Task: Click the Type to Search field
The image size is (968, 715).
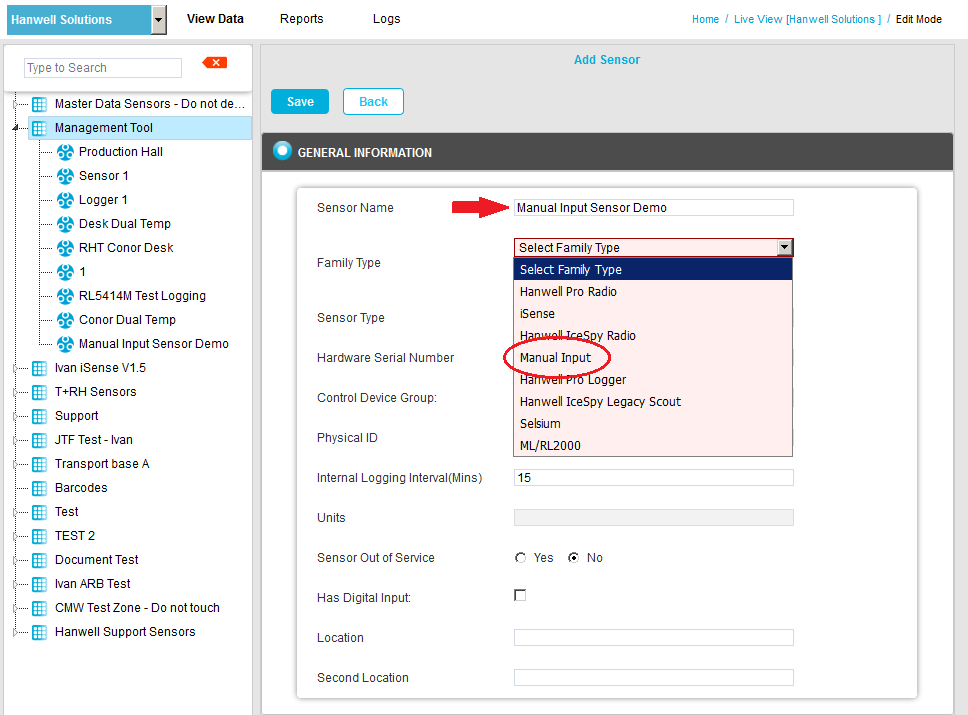Action: click(x=103, y=68)
